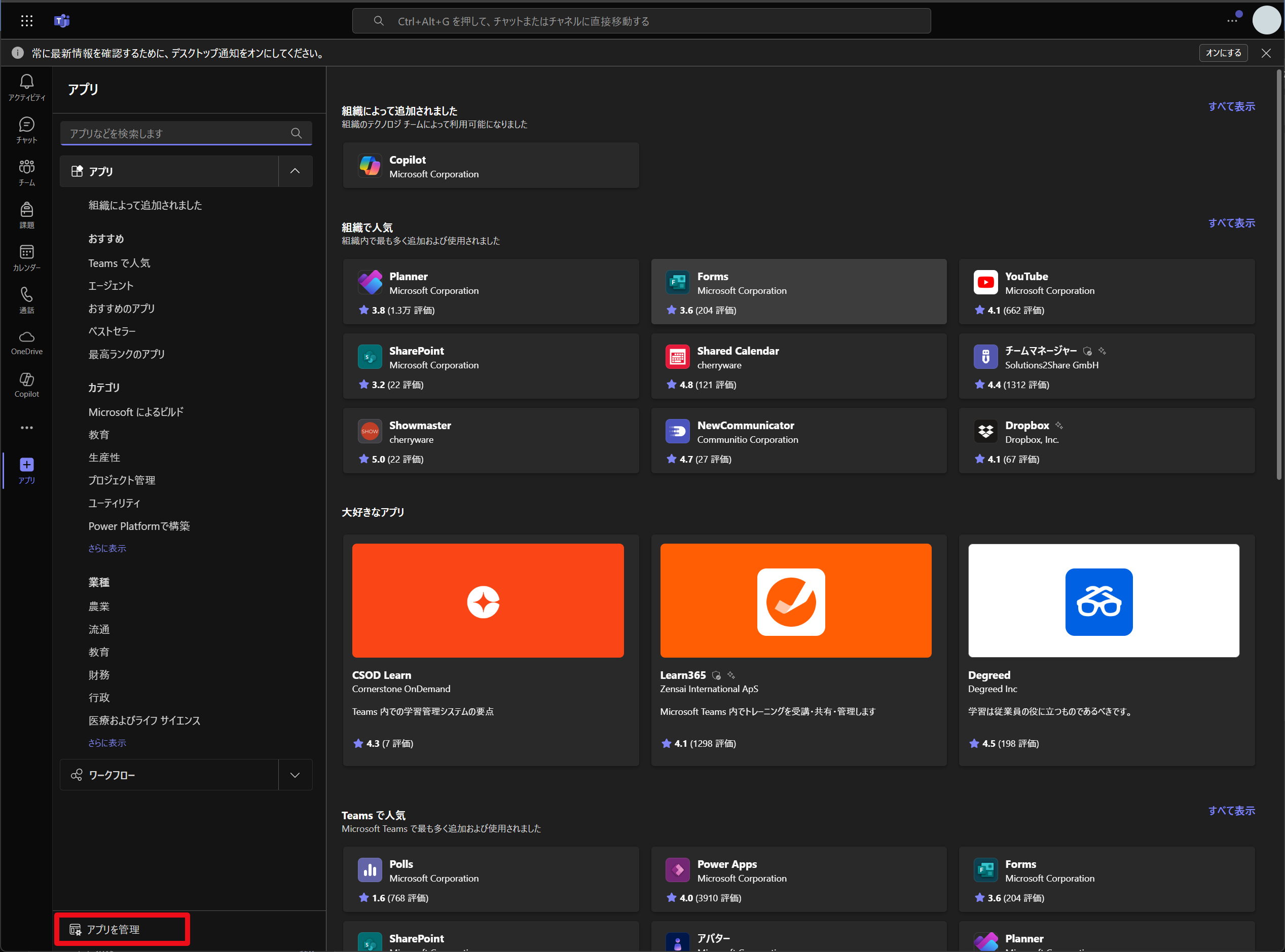Viewport: 1285px width, 952px height.
Task: Select Microsoft によるビルド category
Action: 136,412
